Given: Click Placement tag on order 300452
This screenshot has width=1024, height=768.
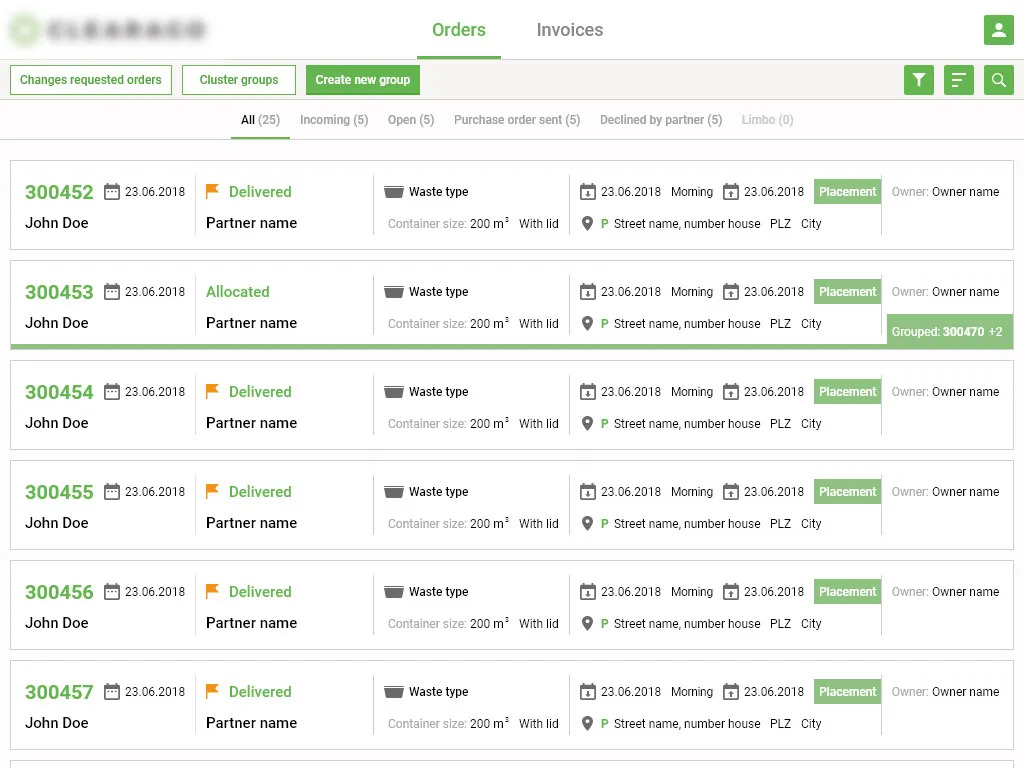Looking at the screenshot, I should click(847, 192).
